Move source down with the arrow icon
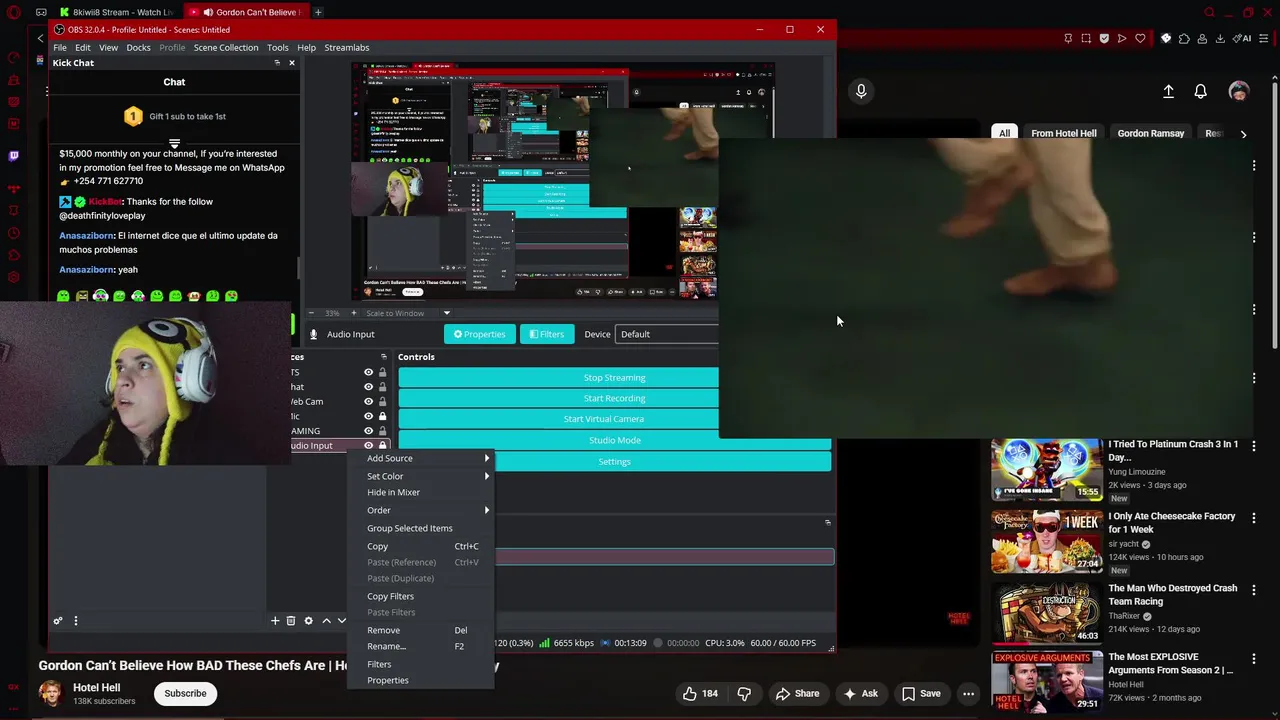The image size is (1280, 720). (342, 621)
